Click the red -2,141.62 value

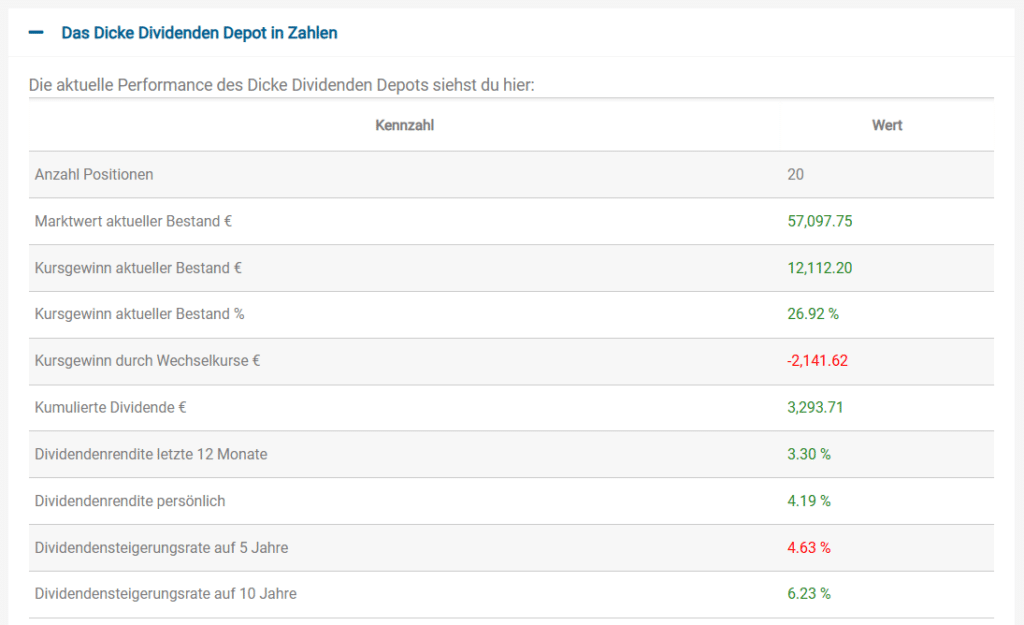(x=817, y=361)
